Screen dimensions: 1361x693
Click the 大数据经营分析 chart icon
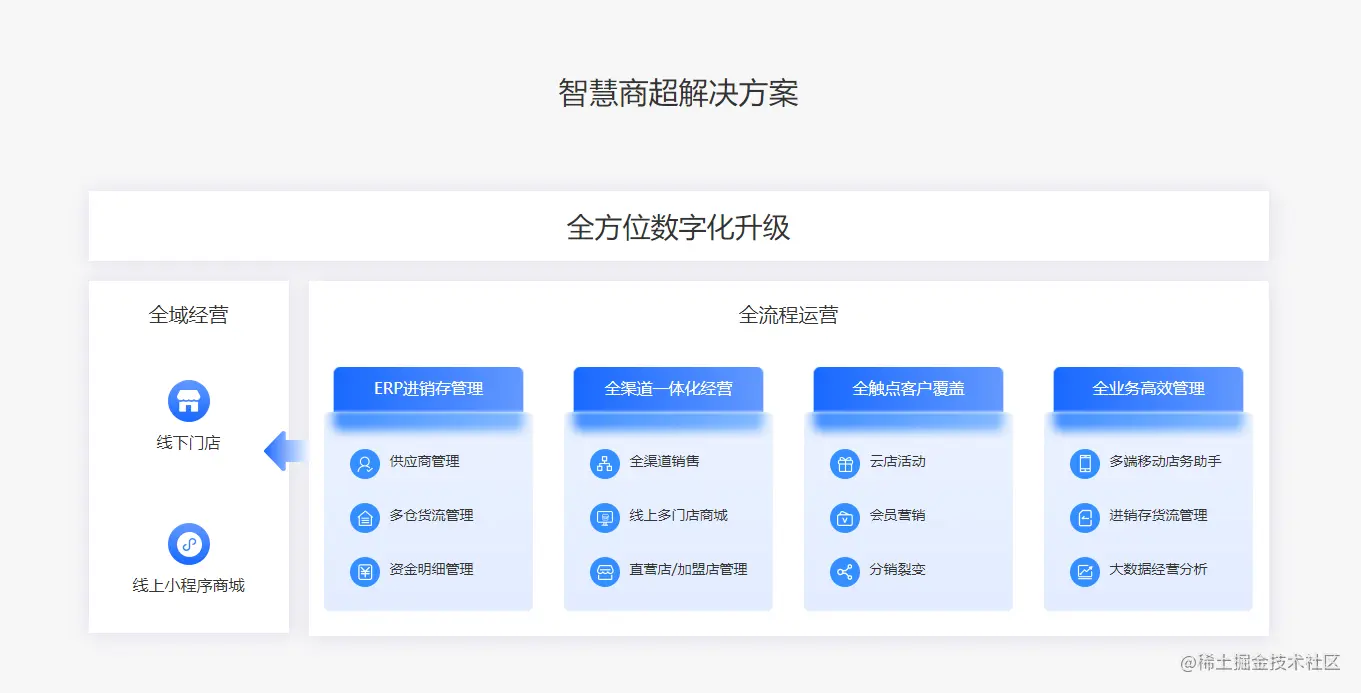tap(1085, 572)
